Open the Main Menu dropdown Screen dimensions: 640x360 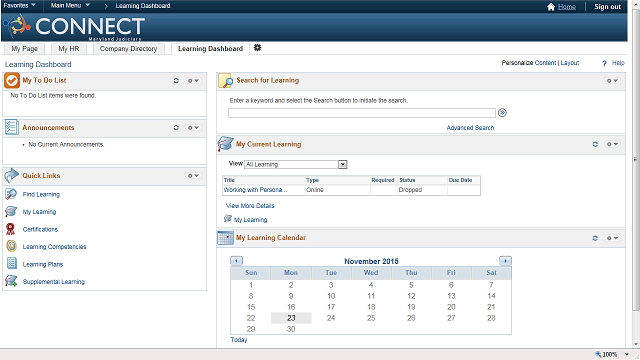tap(70, 5)
